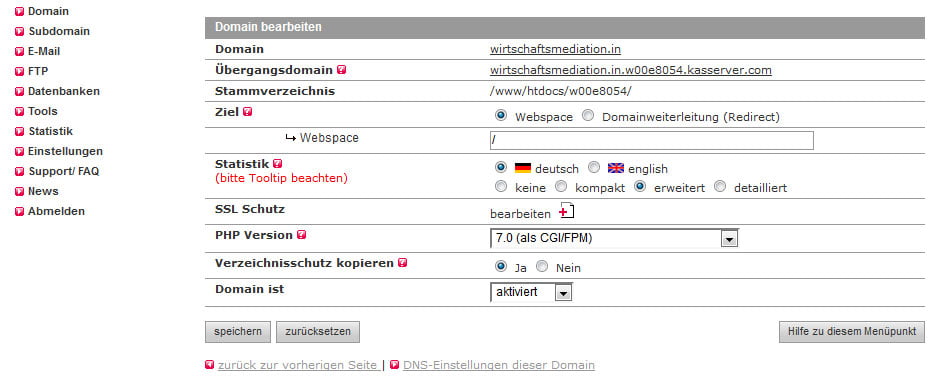Click into the Webspace path input field
Viewport: 938px width, 380px height.
point(651,141)
